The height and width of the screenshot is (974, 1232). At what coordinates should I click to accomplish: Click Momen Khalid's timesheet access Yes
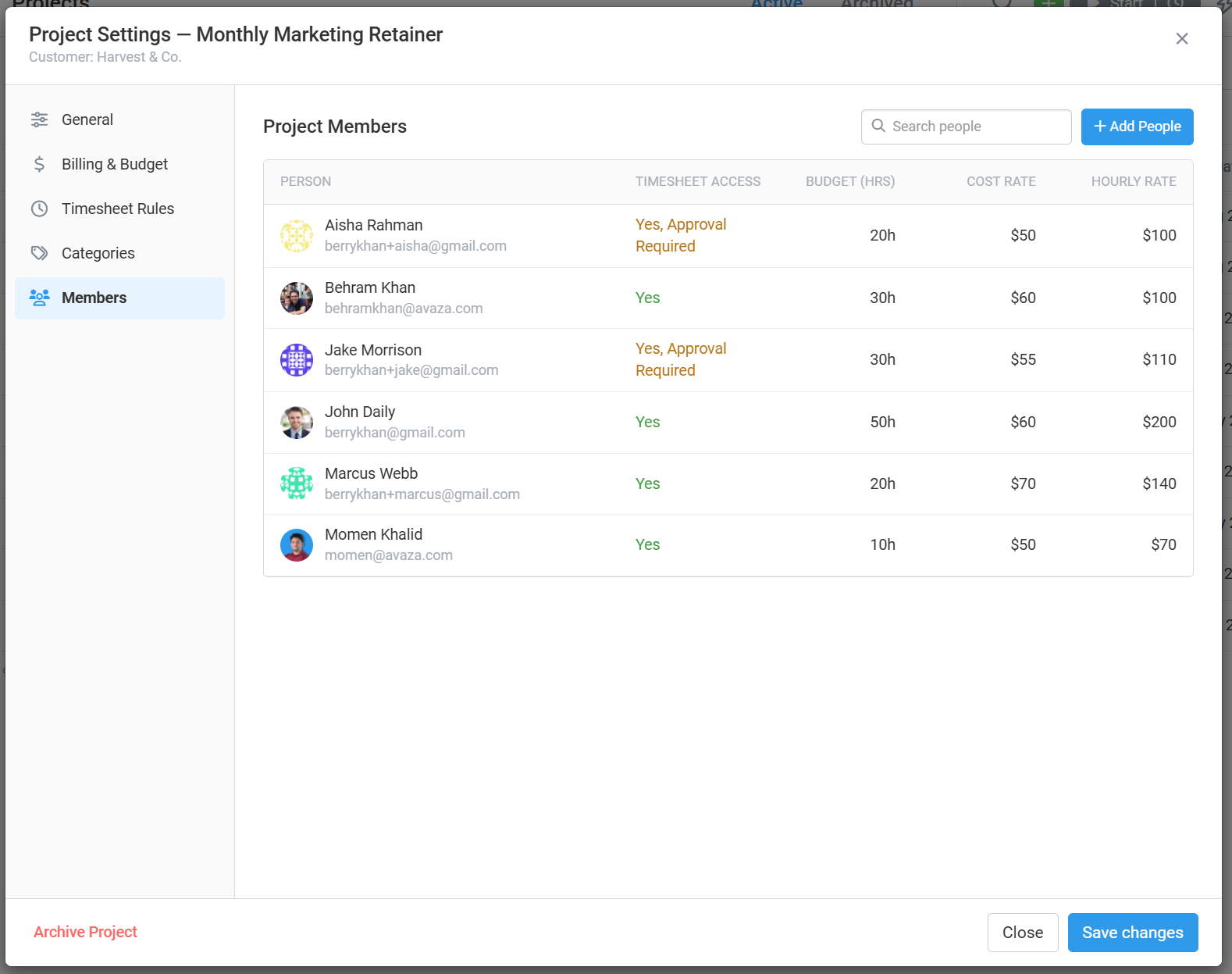coord(647,544)
